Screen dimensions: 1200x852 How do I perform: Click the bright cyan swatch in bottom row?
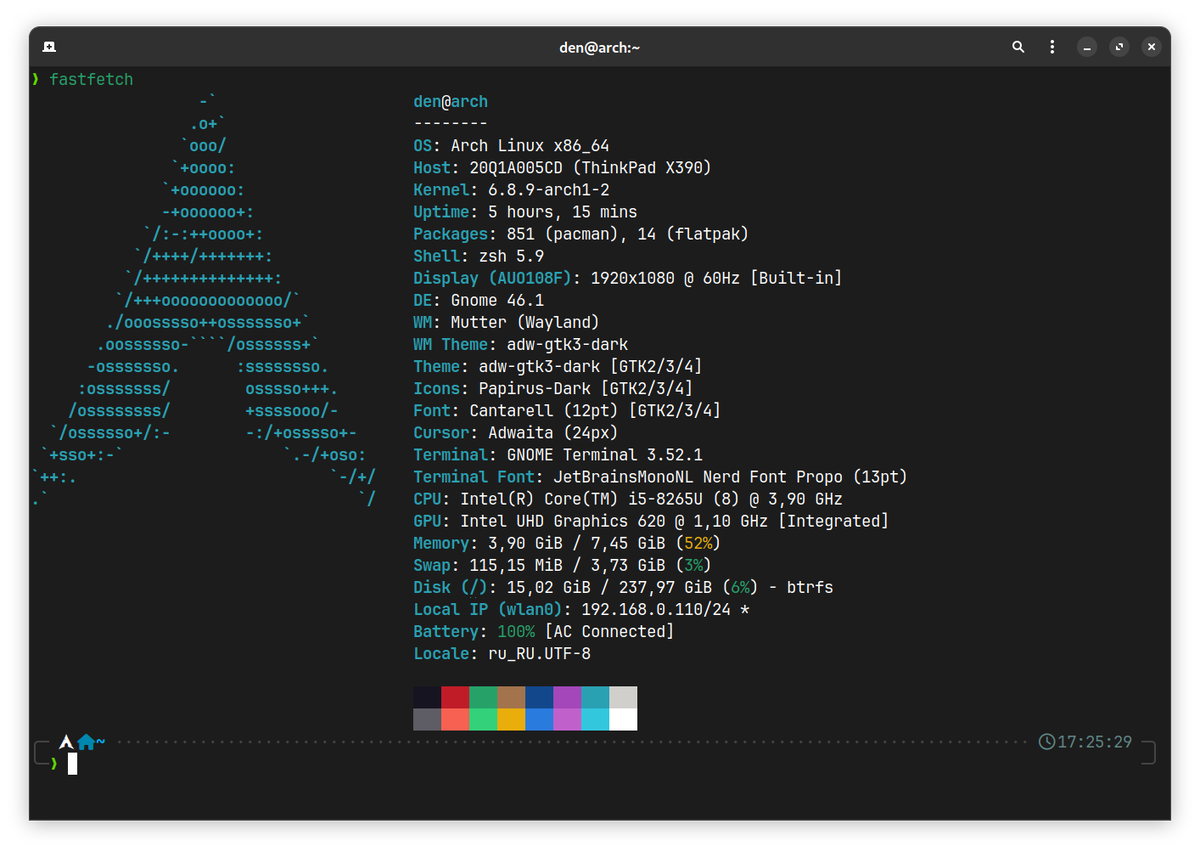click(595, 719)
